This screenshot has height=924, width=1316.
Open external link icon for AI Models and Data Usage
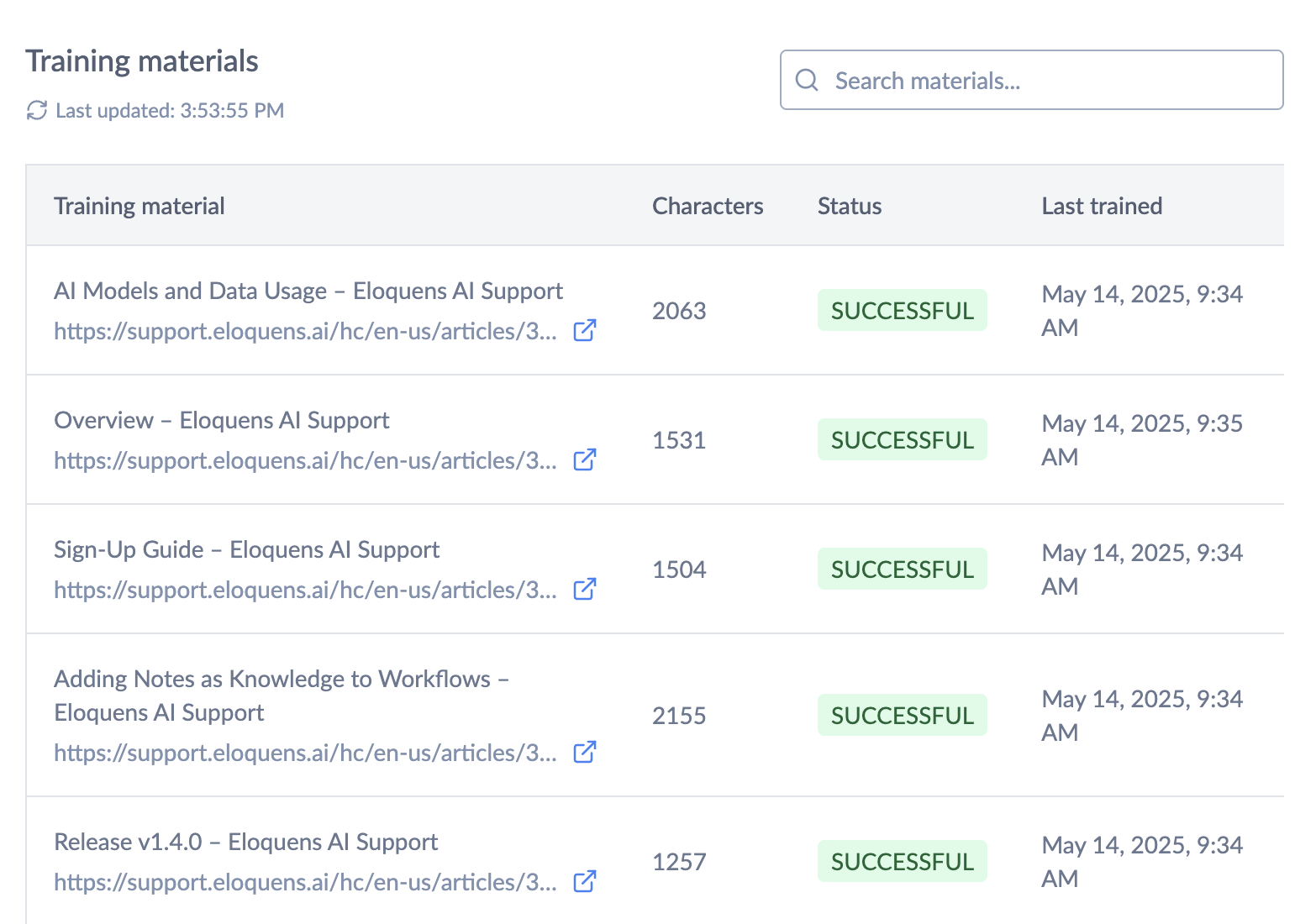pos(585,330)
